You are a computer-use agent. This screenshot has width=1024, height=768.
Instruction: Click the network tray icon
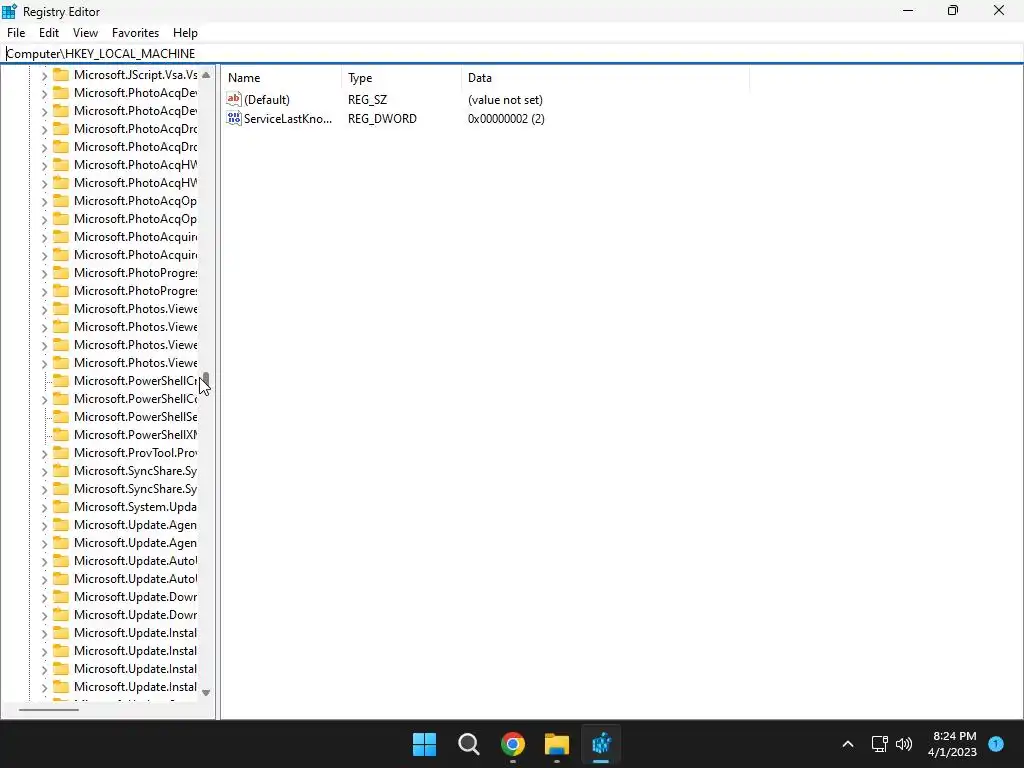coord(880,744)
